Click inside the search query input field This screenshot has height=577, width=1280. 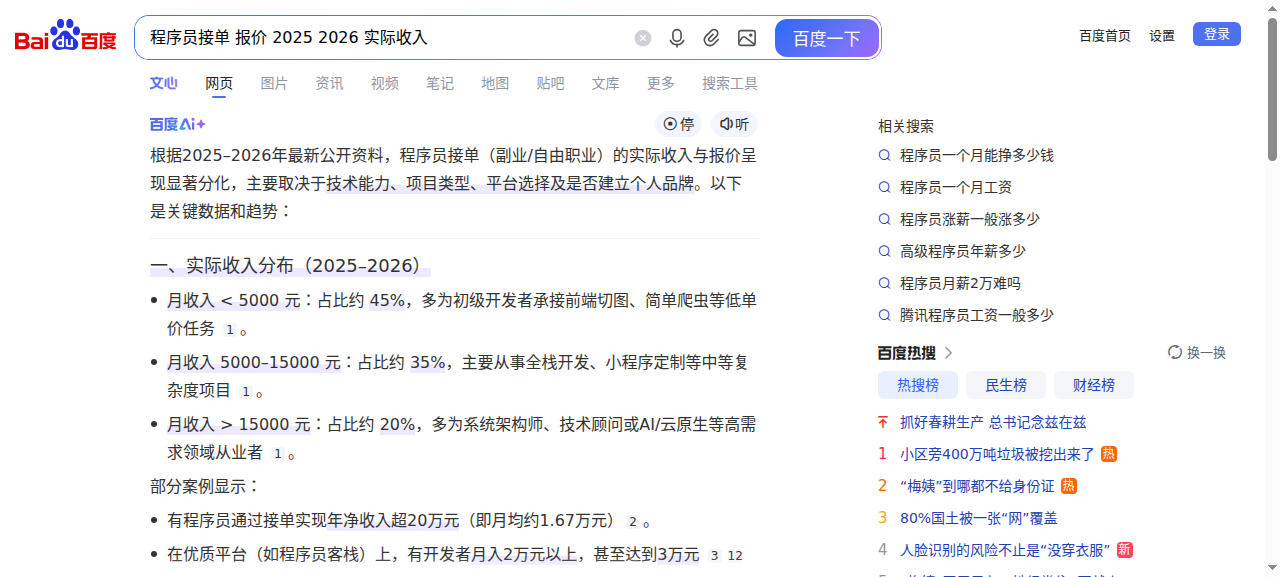pos(380,38)
